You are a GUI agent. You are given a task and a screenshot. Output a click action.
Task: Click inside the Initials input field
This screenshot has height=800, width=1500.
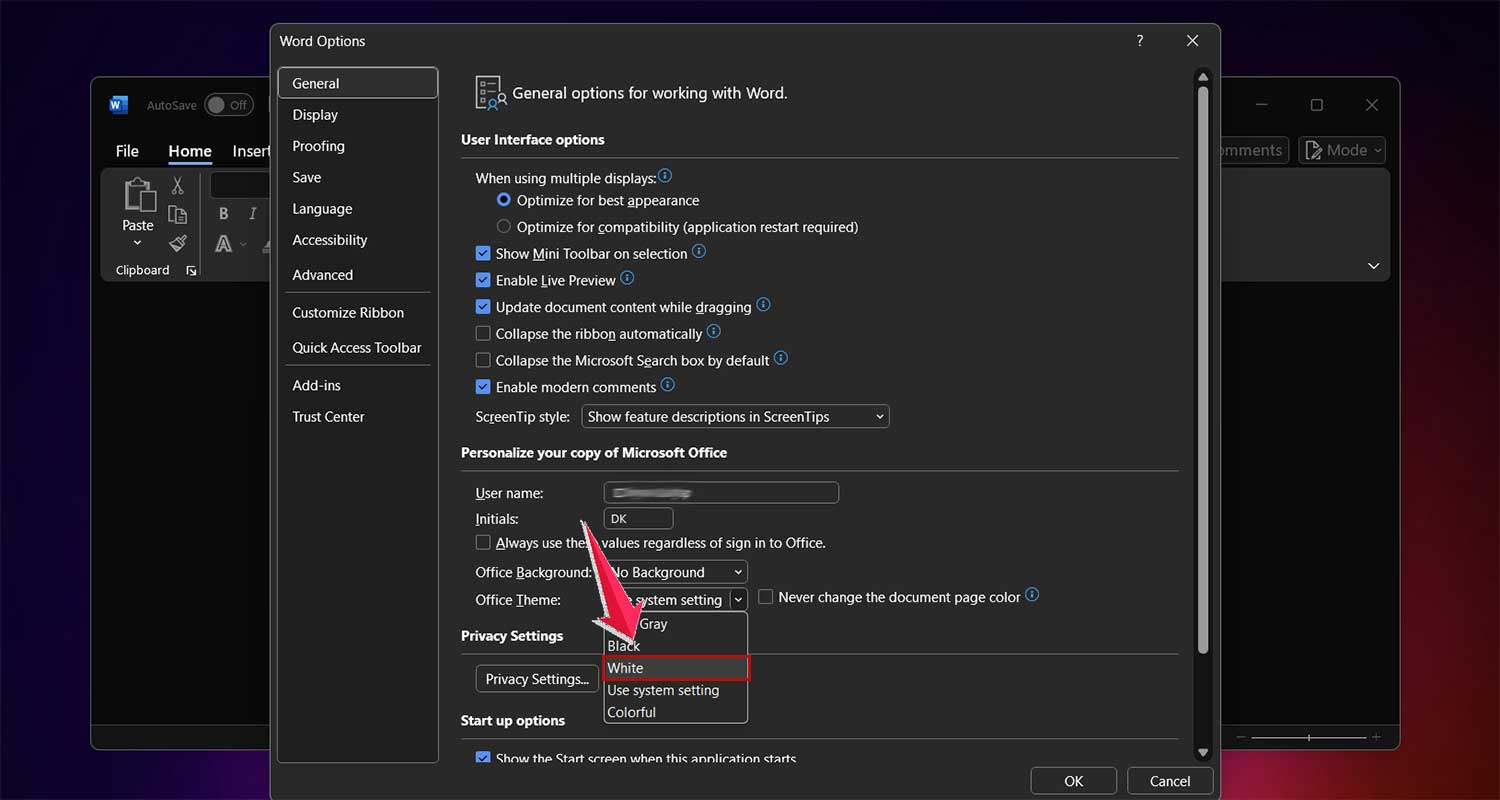[x=638, y=518]
